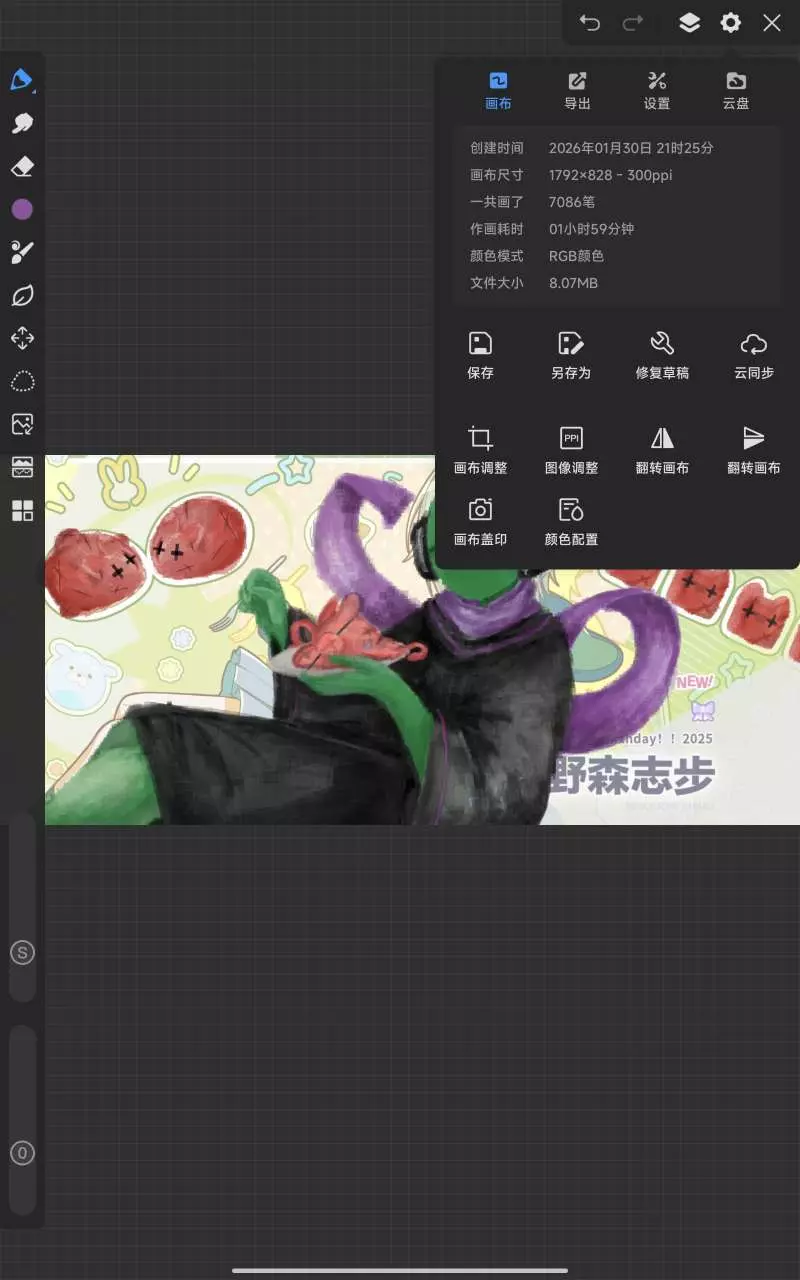800x1280 pixels.
Task: Open the insert image tool
Action: pyautogui.click(x=22, y=425)
